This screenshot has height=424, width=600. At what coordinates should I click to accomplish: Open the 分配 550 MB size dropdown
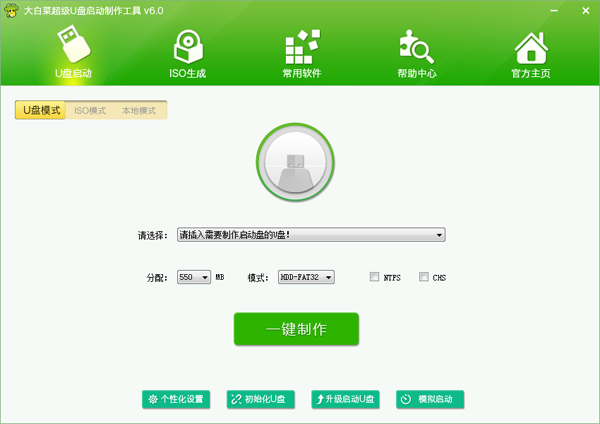(194, 277)
